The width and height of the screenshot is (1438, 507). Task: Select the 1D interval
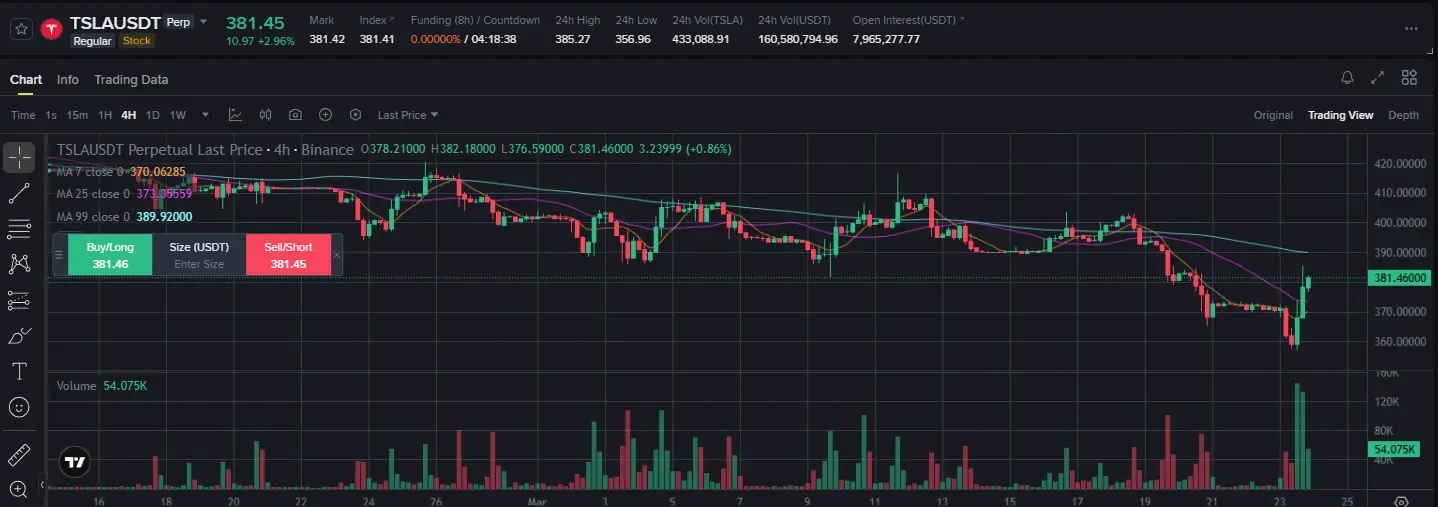coord(153,115)
